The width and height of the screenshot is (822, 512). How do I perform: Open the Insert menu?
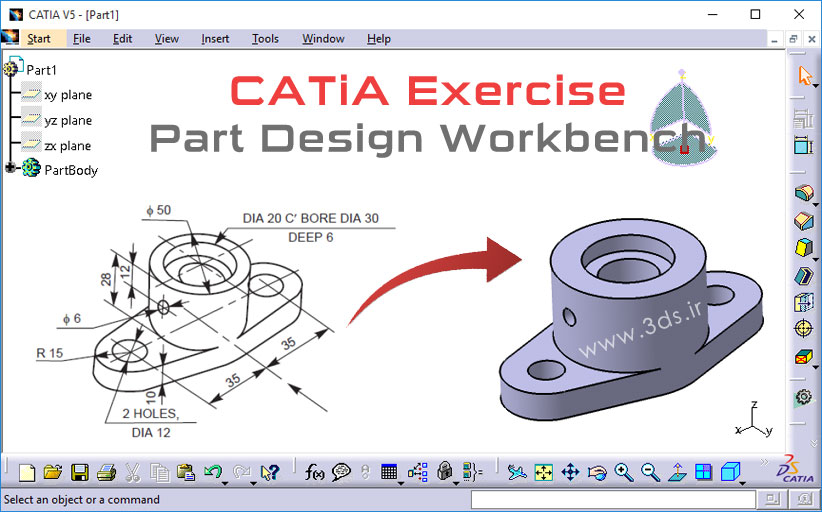point(215,39)
